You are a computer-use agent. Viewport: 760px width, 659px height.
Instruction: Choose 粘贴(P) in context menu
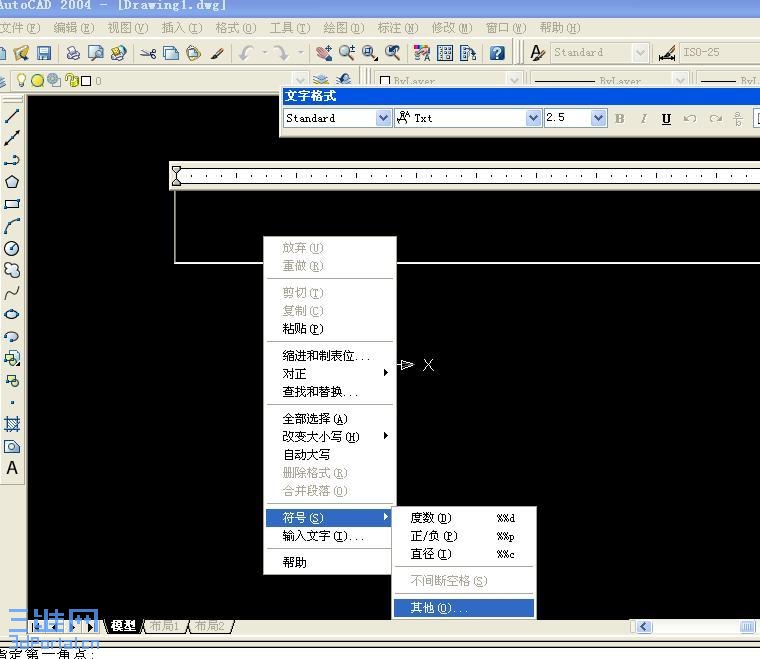pyautogui.click(x=330, y=329)
